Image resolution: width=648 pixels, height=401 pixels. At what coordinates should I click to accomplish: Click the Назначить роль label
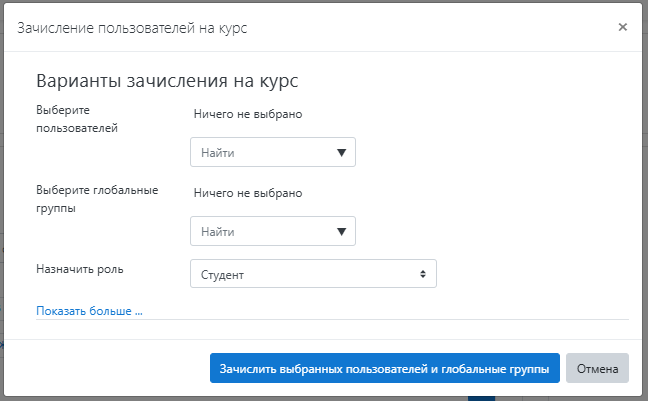tap(80, 269)
